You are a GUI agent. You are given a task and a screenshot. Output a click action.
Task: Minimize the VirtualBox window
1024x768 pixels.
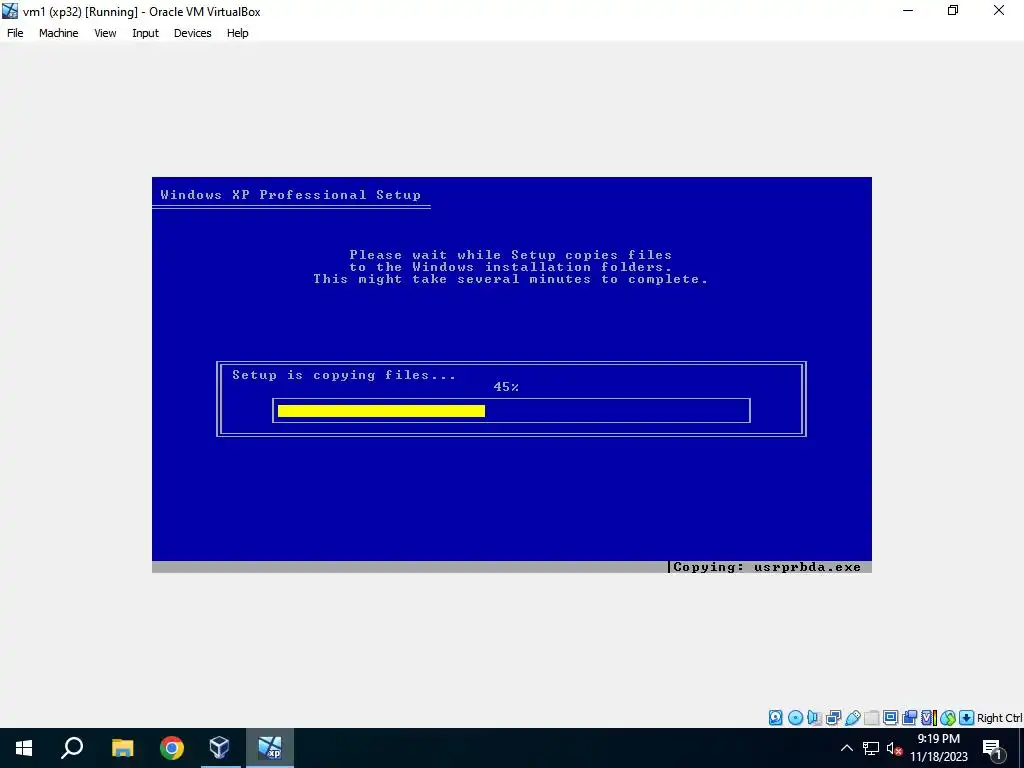908,10
